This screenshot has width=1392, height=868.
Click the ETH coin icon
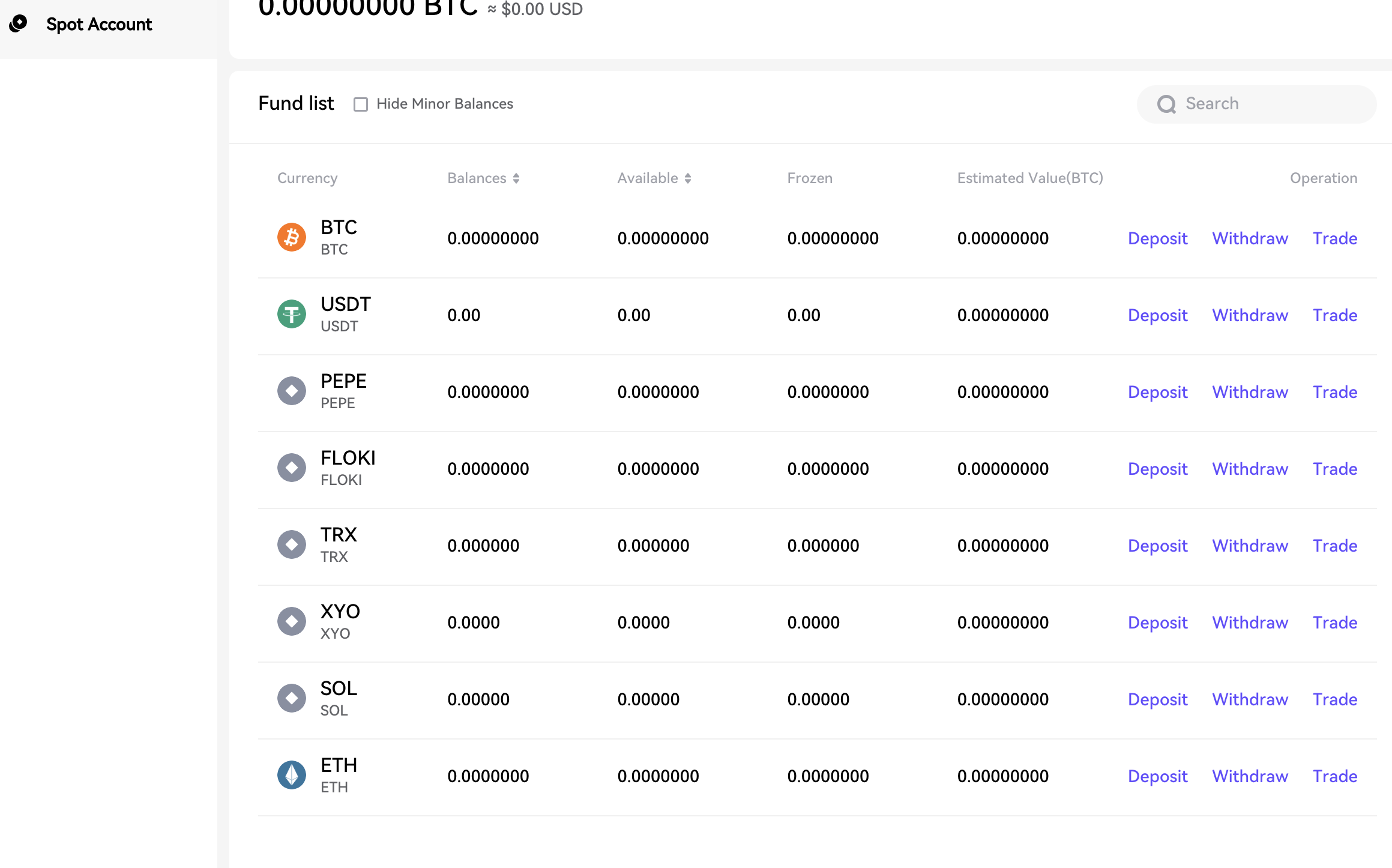click(x=292, y=776)
